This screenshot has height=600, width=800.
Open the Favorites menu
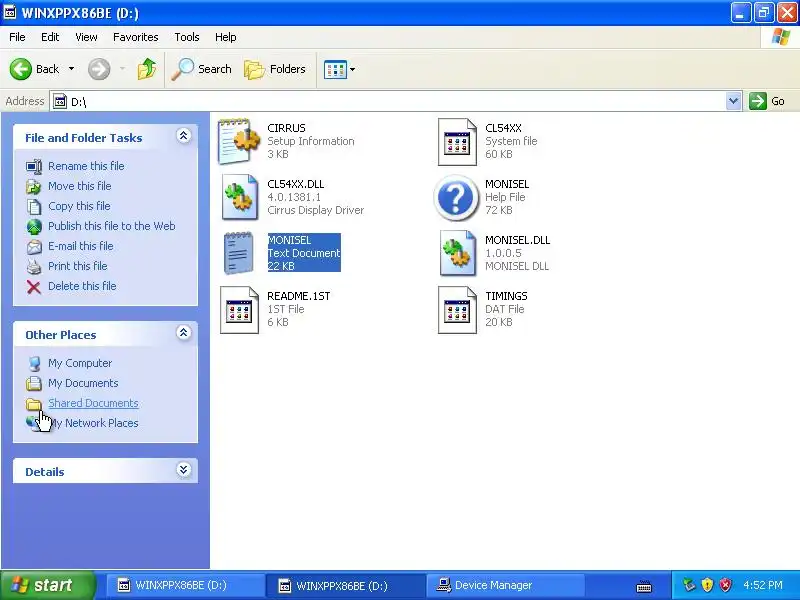click(x=136, y=37)
